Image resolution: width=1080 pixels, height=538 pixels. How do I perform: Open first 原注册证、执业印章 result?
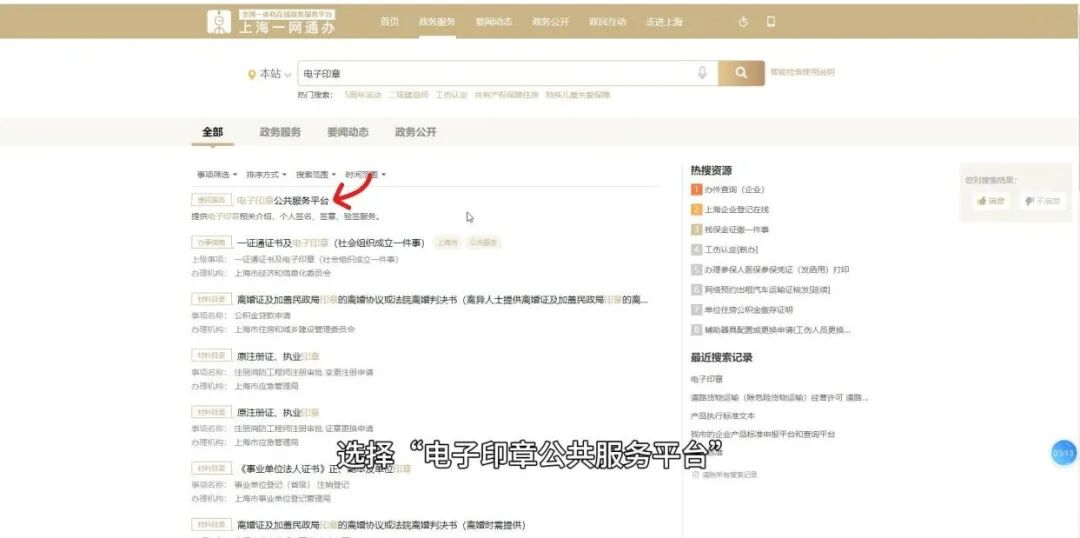coord(278,356)
